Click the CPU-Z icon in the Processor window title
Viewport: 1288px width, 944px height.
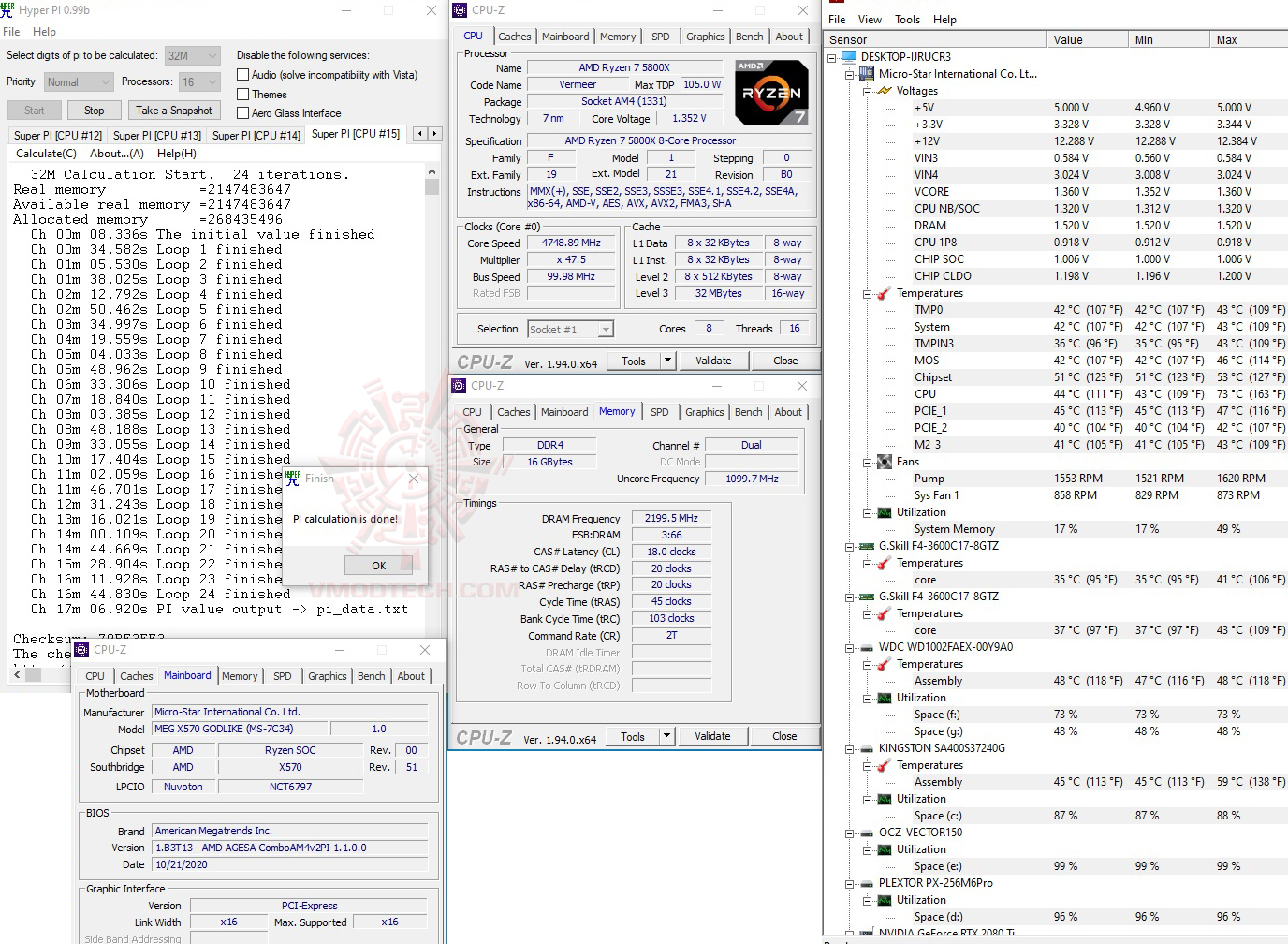pos(460,10)
